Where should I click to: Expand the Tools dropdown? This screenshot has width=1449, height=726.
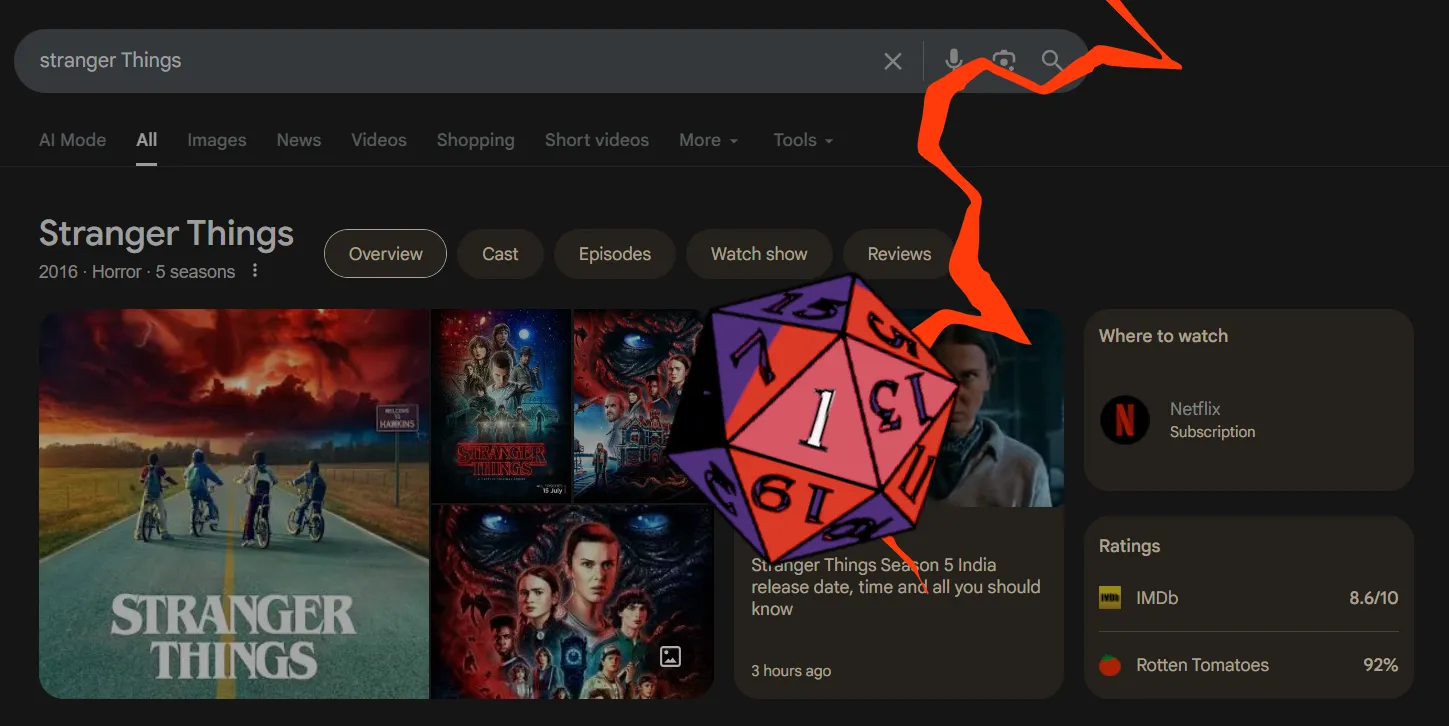(803, 140)
